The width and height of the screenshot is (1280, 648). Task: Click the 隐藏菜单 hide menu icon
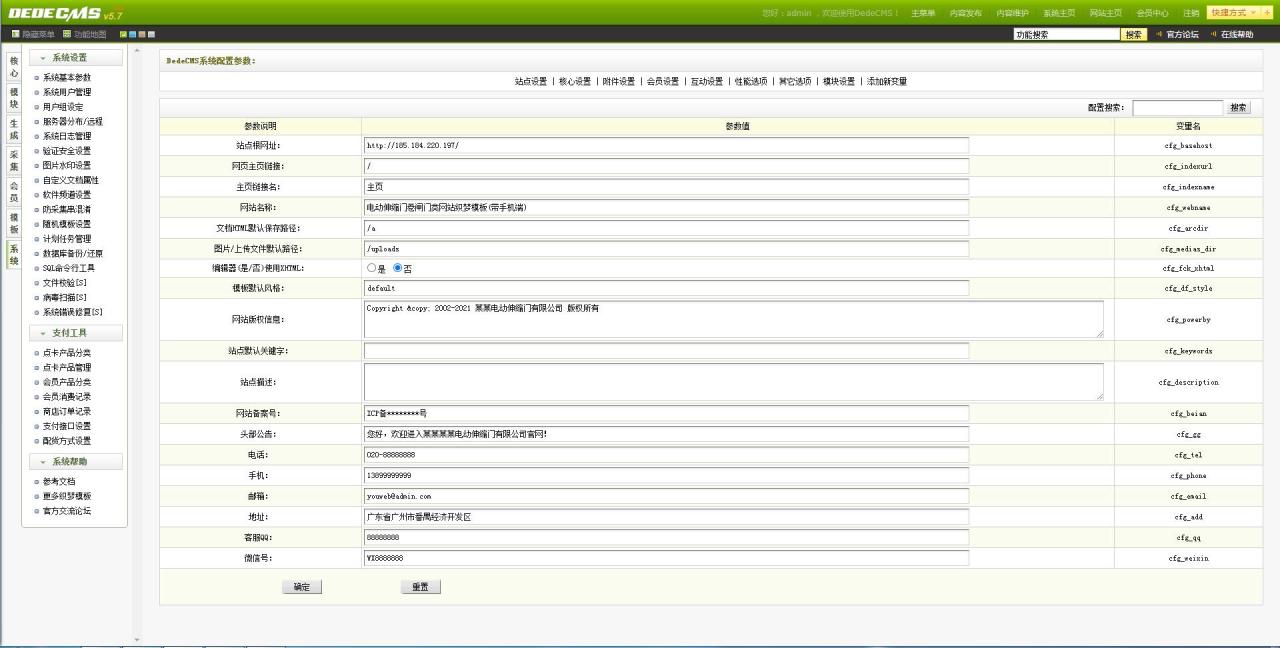click(x=16, y=34)
